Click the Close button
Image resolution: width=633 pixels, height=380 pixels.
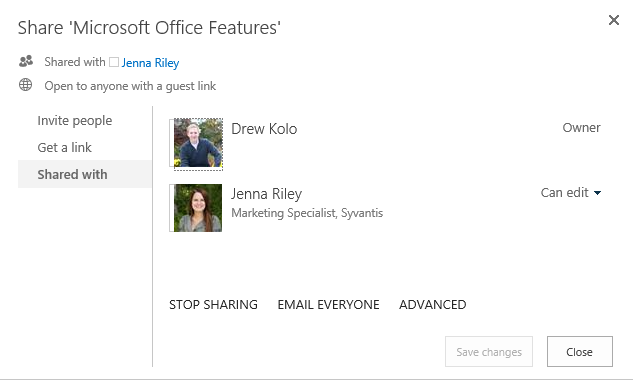click(x=580, y=352)
